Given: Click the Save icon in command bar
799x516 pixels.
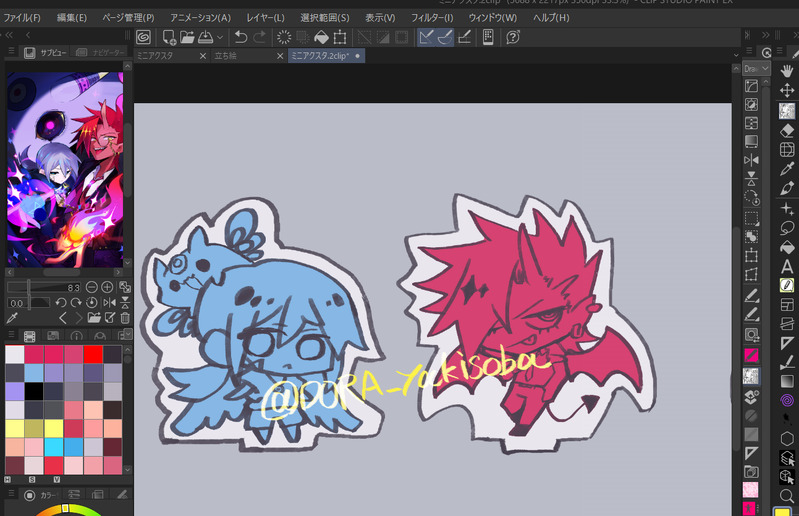Looking at the screenshot, I should (205, 37).
